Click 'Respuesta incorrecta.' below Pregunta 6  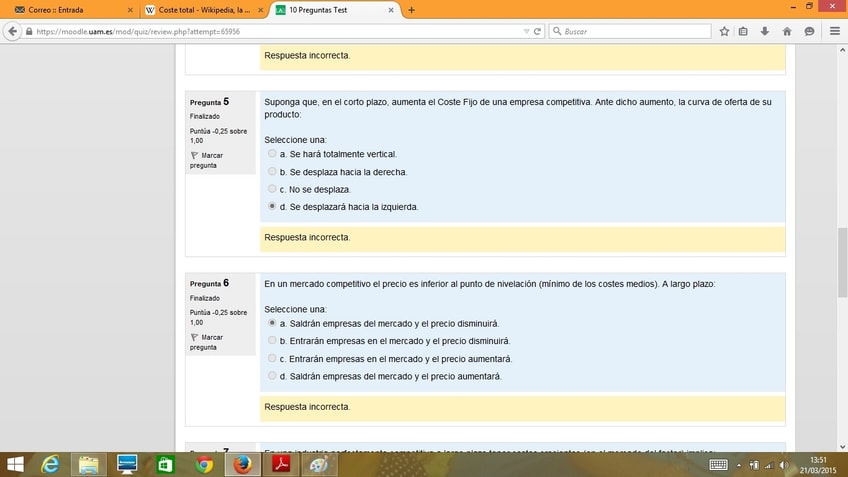[307, 407]
